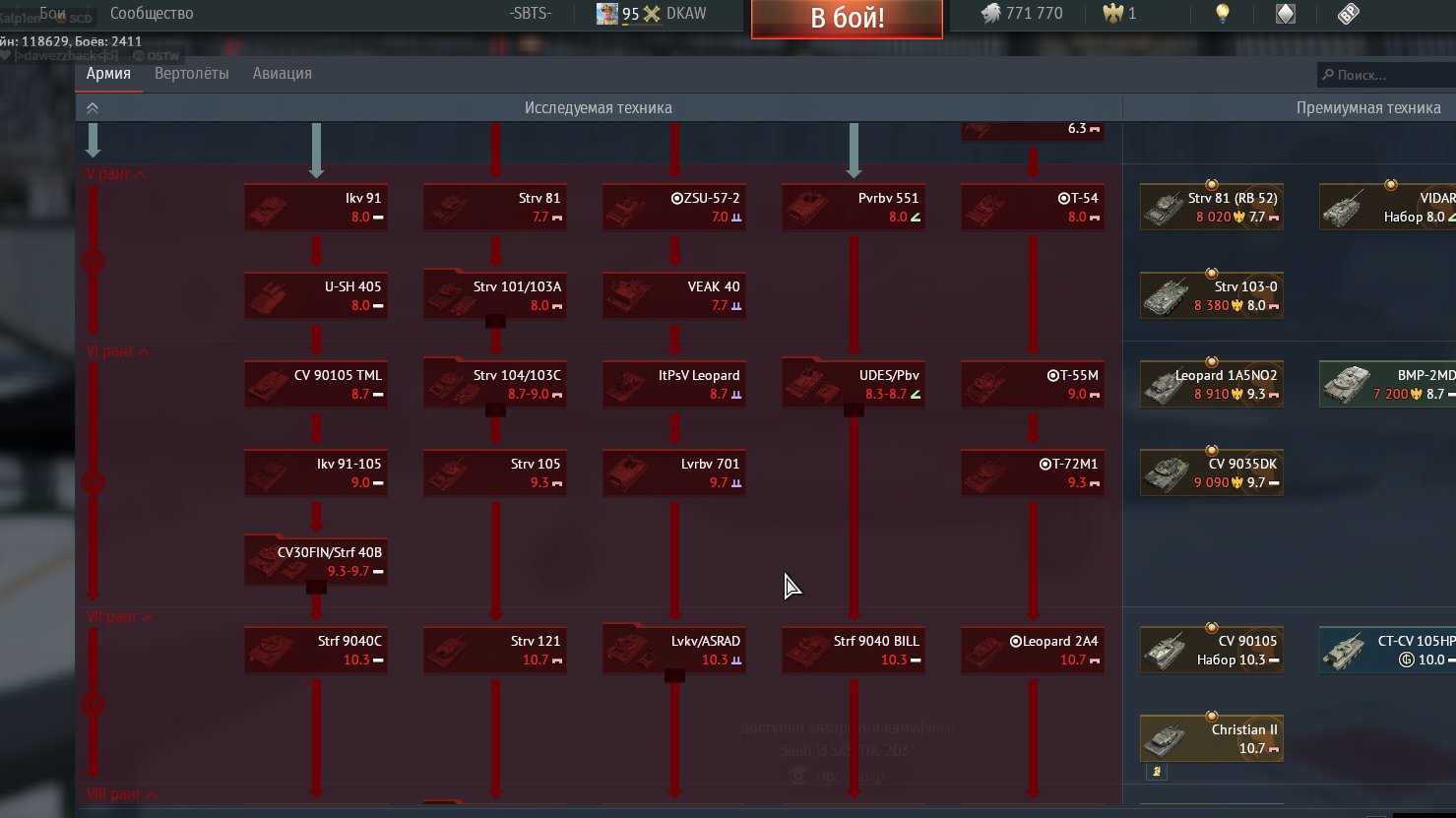Expand the Strv 104/103C vehicle group
1456x818 pixels.
tap(495, 410)
